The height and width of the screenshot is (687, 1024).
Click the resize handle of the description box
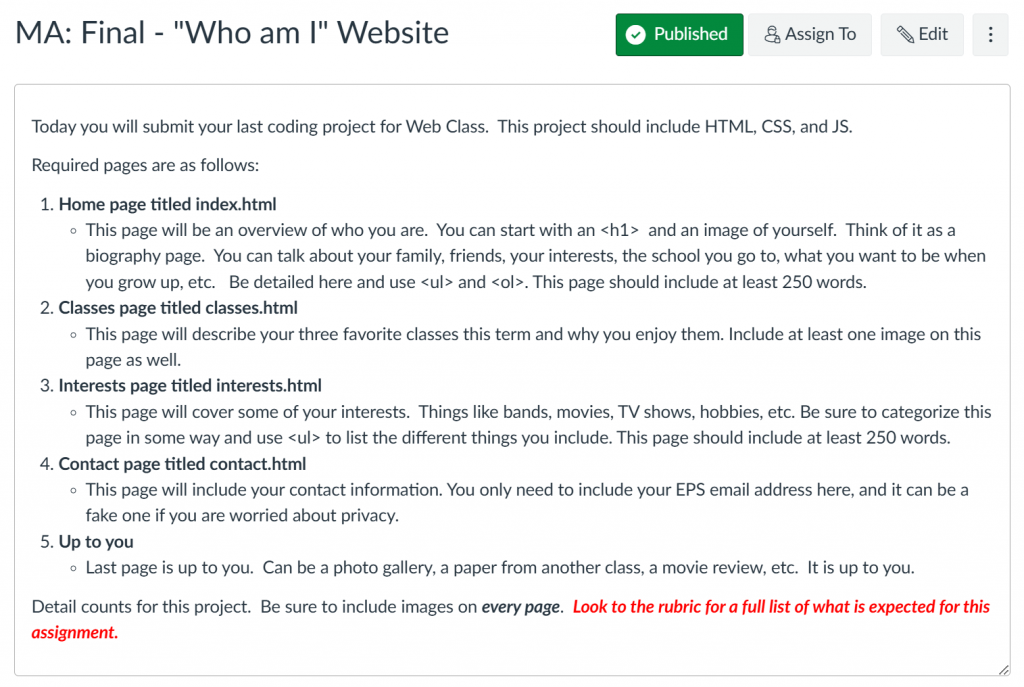[1003, 669]
